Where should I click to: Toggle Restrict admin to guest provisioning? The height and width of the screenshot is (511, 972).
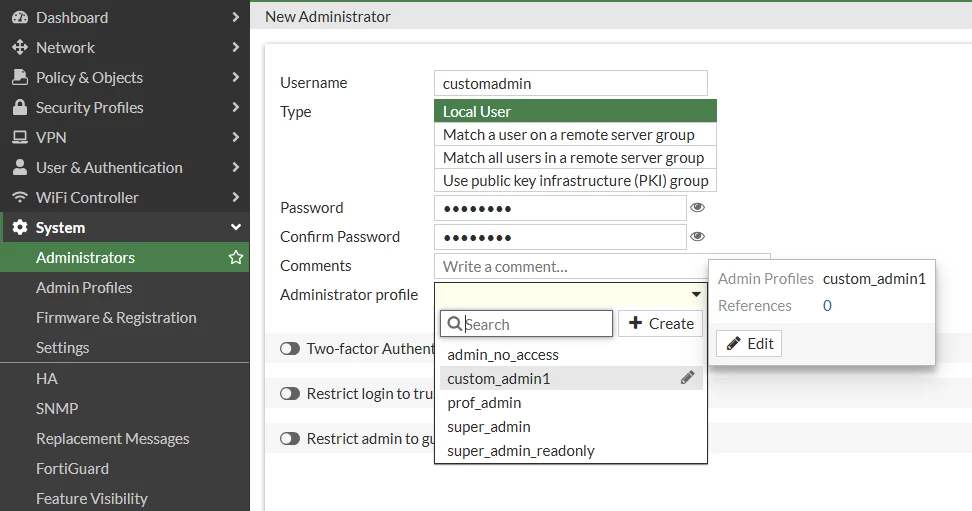point(289,439)
